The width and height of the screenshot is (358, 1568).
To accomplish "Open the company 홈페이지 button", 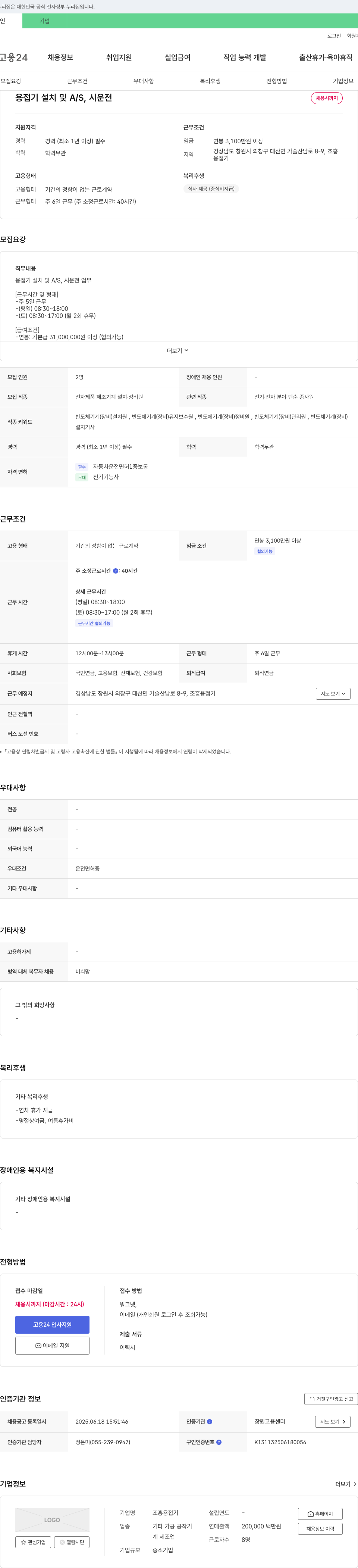I will point(320,1514).
